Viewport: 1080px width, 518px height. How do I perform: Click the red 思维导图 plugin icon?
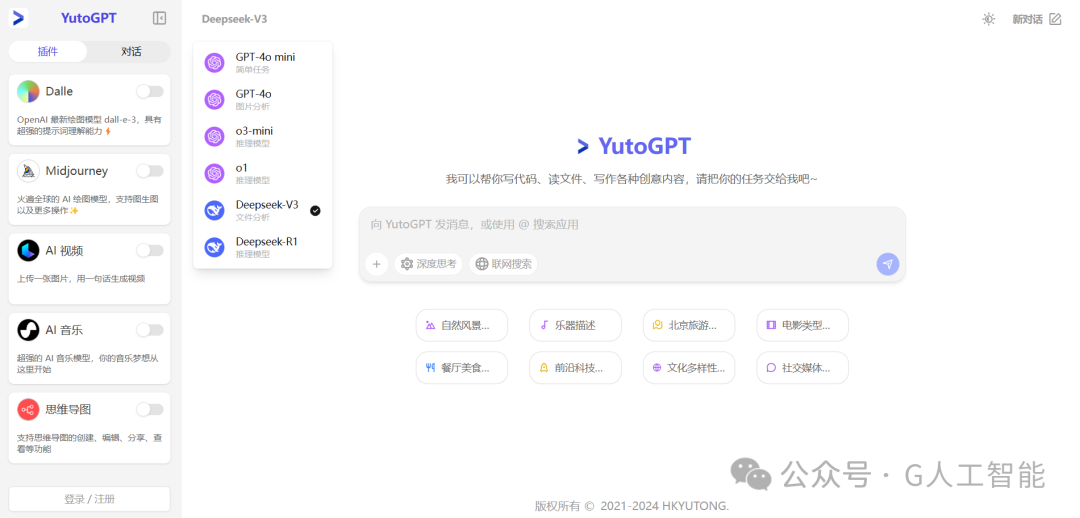click(x=28, y=409)
